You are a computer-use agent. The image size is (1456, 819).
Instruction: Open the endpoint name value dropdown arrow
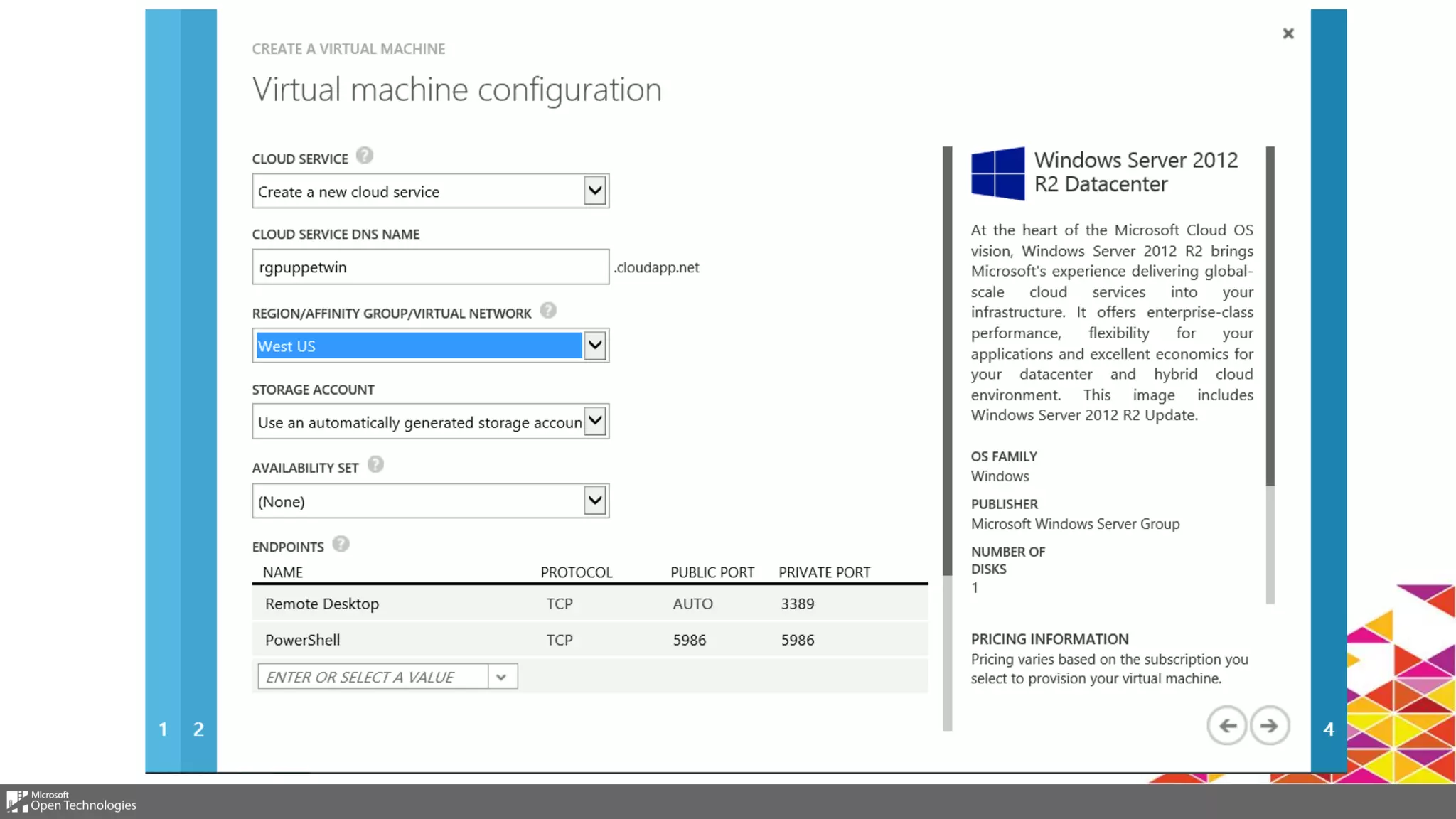click(502, 677)
